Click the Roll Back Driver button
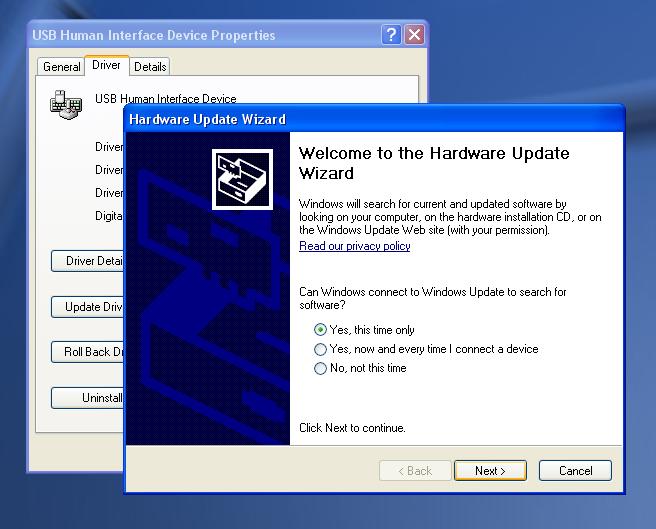The image size is (656, 529). tap(88, 352)
